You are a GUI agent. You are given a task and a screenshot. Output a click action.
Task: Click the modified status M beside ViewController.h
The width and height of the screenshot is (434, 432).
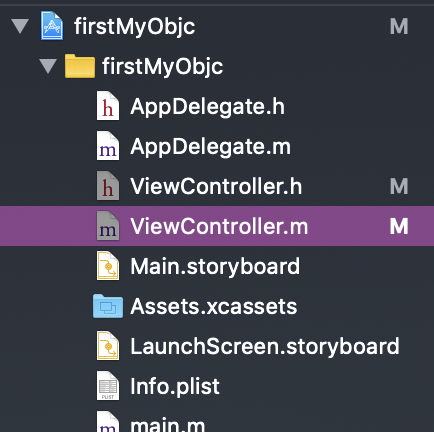[399, 186]
